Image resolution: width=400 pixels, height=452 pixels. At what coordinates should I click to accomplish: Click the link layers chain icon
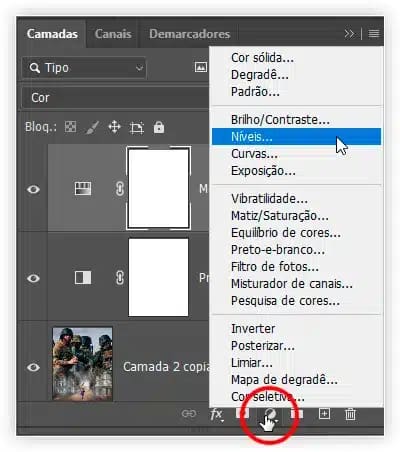189,414
